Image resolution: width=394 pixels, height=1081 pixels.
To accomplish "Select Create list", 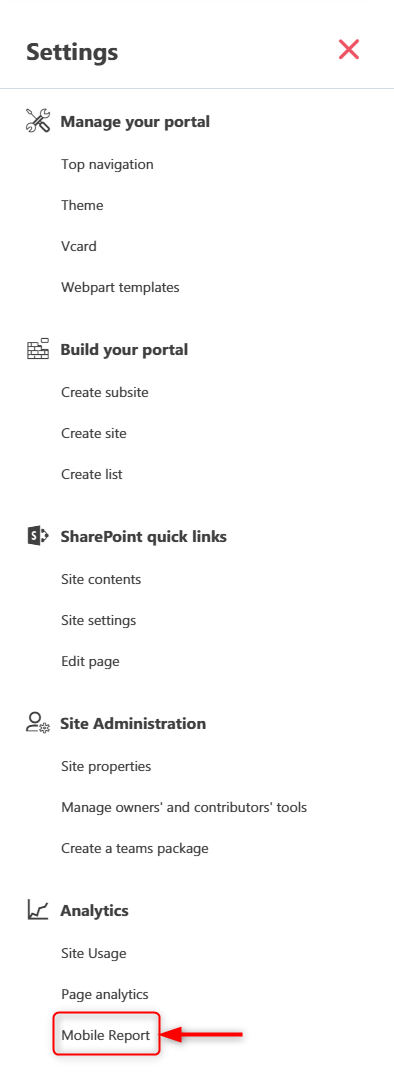I will [92, 474].
